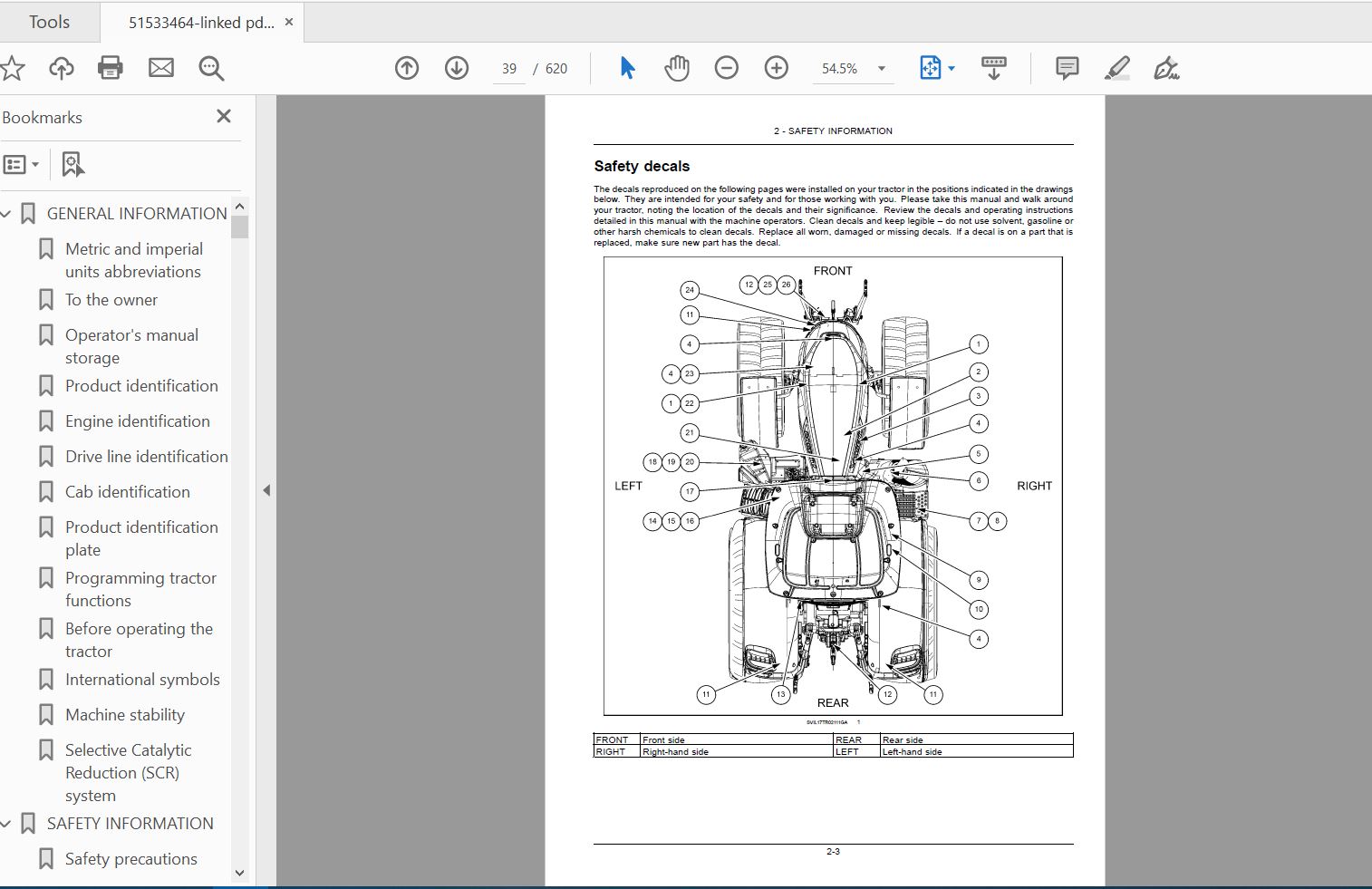Click the '2 - SAFETY INFORMATION' page header

(833, 131)
